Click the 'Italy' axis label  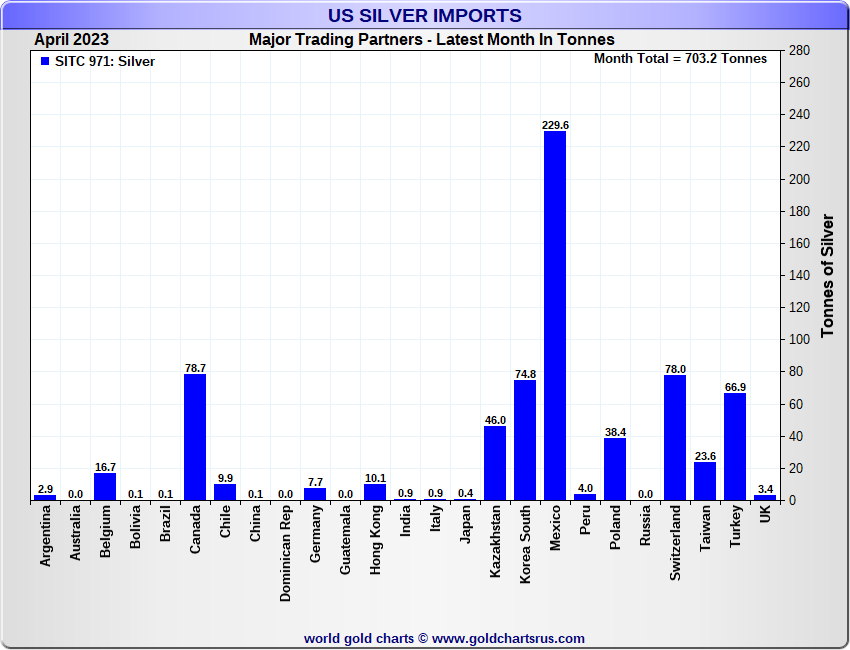435,518
